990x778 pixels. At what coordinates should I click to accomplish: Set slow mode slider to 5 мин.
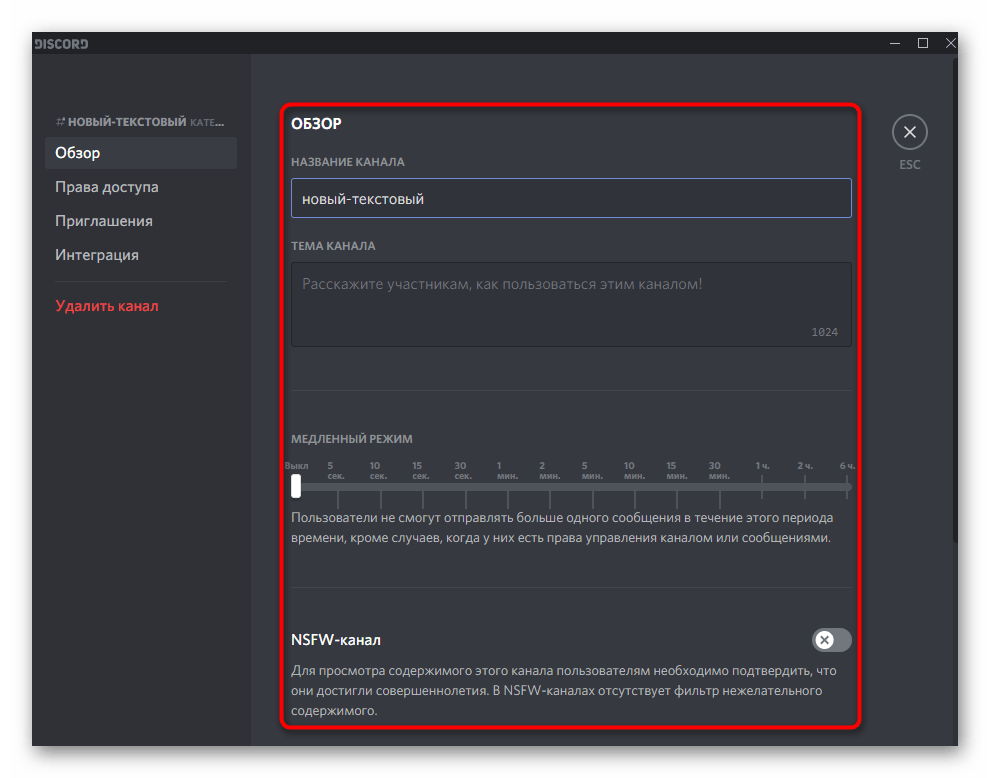click(x=592, y=487)
